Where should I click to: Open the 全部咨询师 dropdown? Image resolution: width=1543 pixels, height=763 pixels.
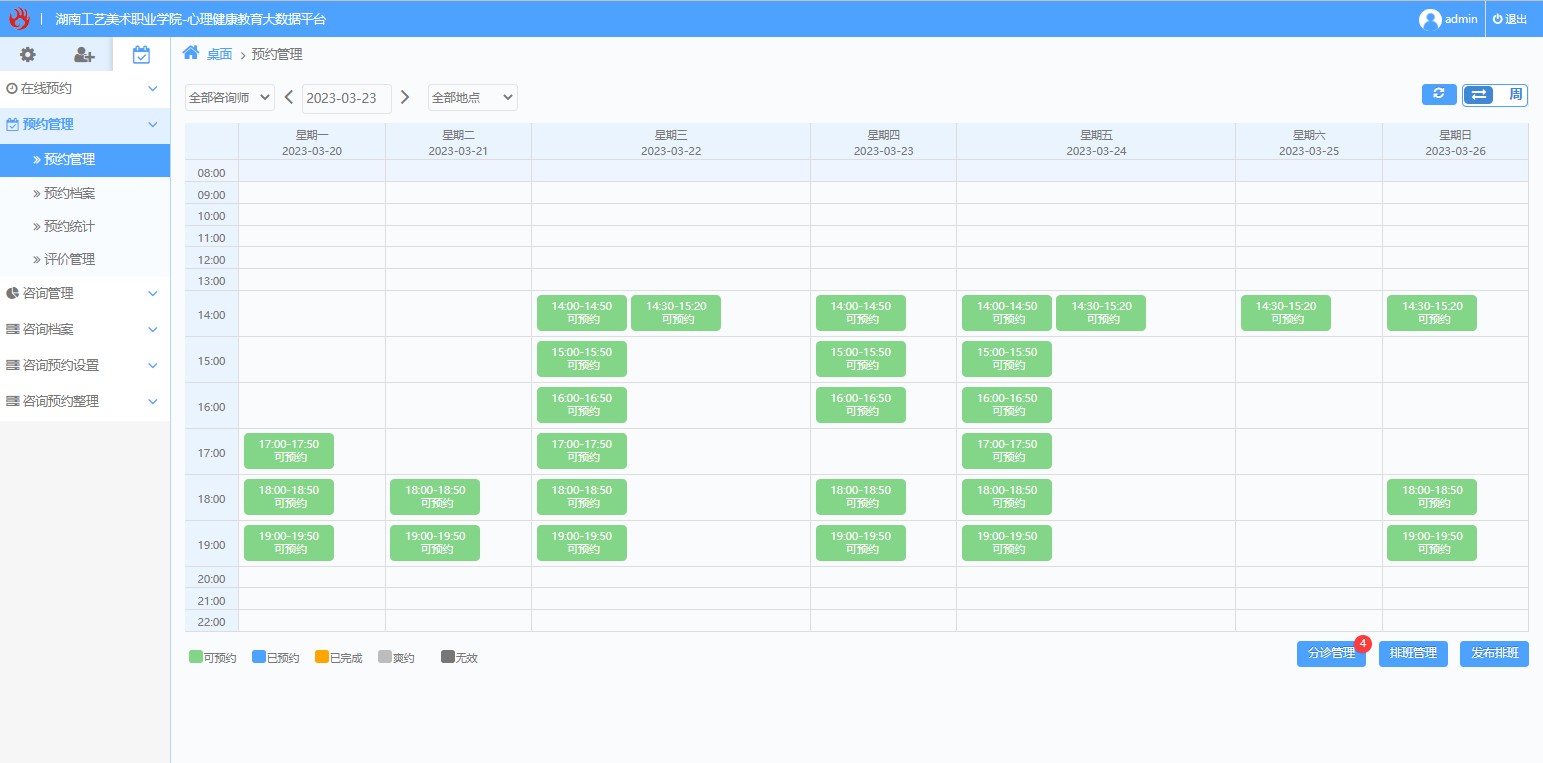tap(230, 98)
